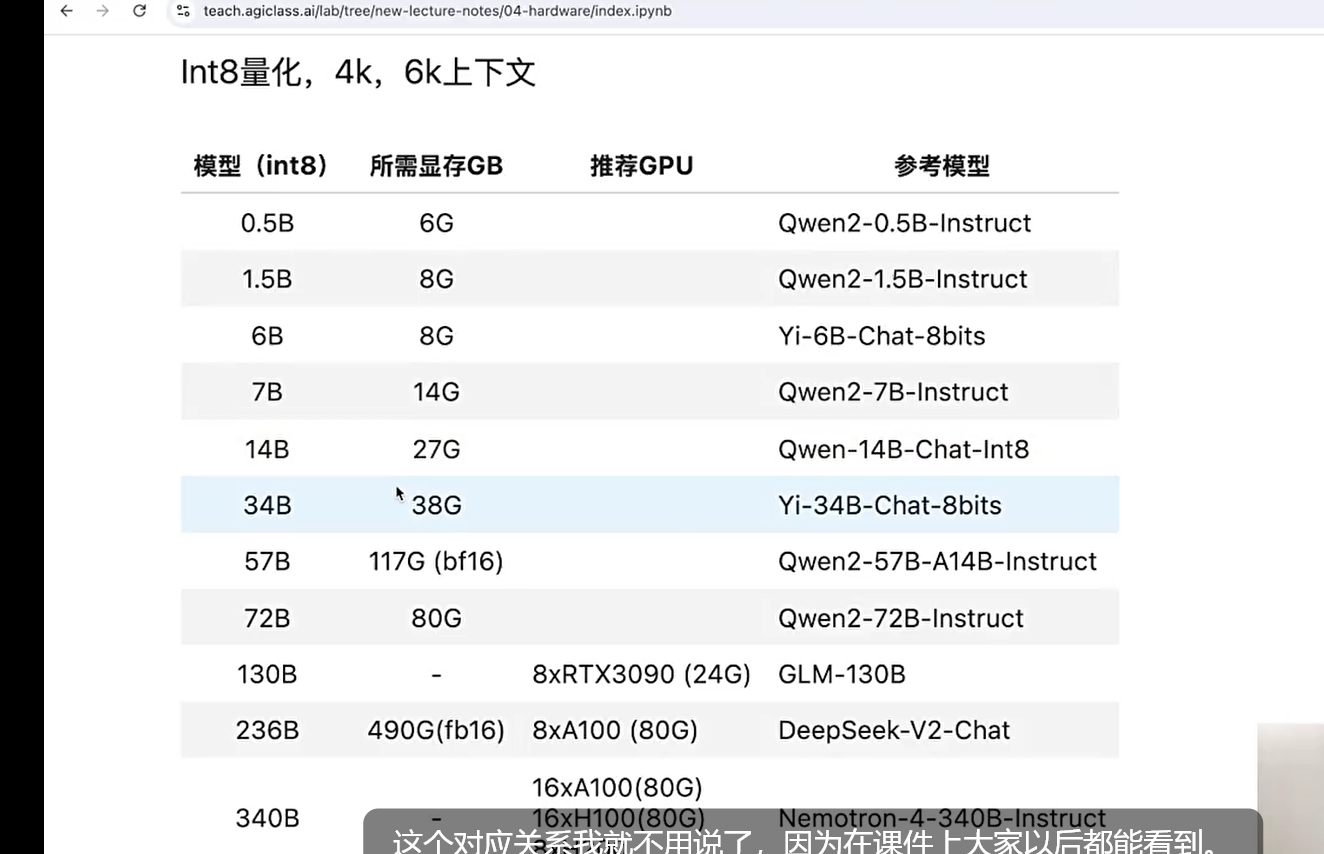Click column header 所需显存GB
This screenshot has width=1324, height=854.
(436, 166)
